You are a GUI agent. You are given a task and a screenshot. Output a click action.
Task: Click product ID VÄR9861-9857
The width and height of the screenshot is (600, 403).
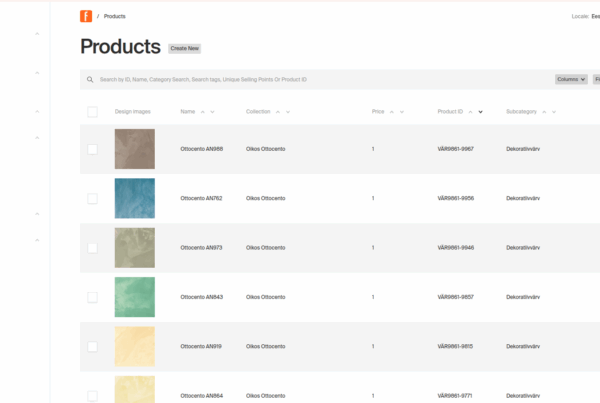click(x=456, y=297)
